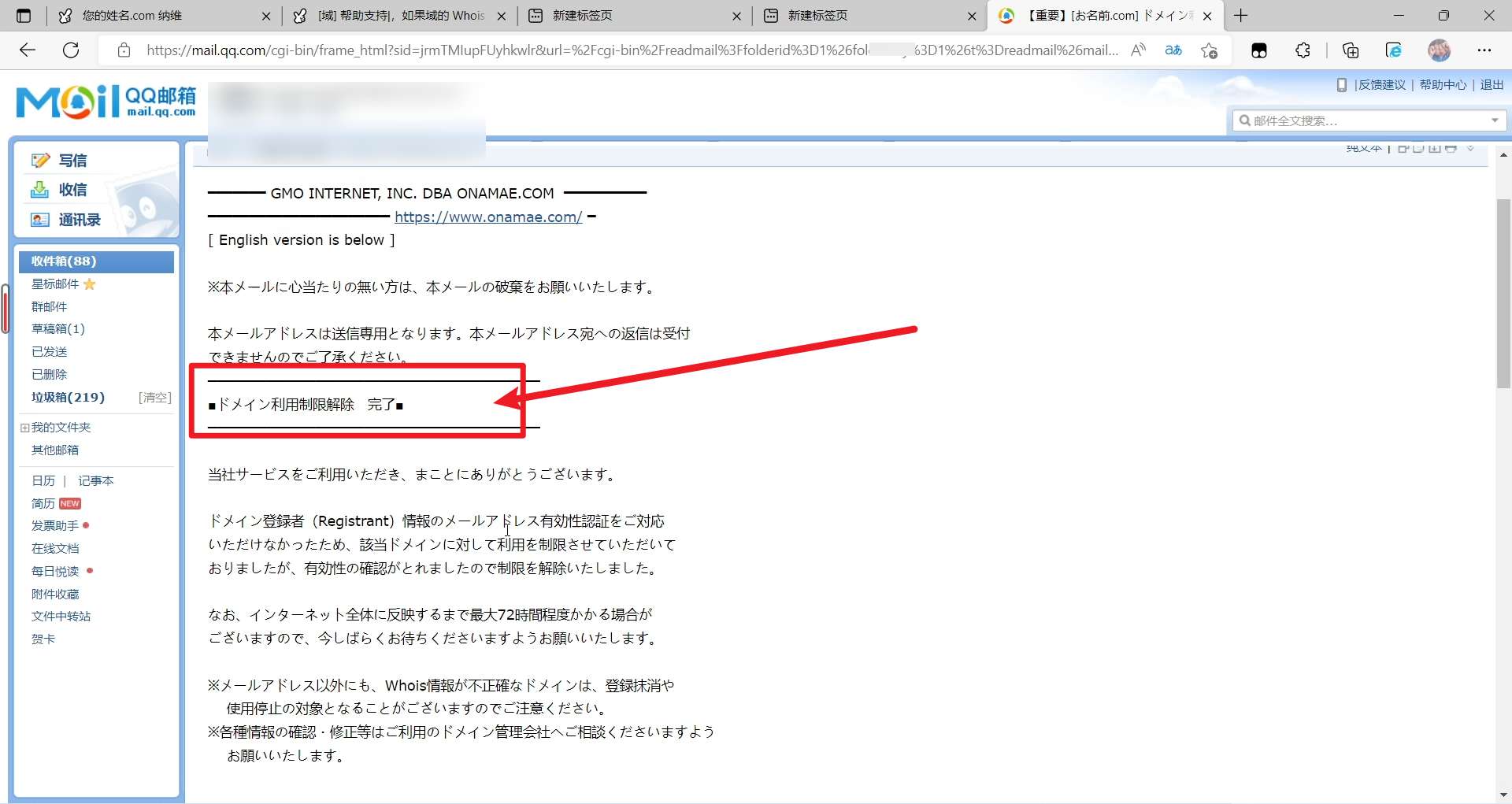Expand the 我的文件夹 folder tree
This screenshot has width=1512, height=804.
point(24,428)
